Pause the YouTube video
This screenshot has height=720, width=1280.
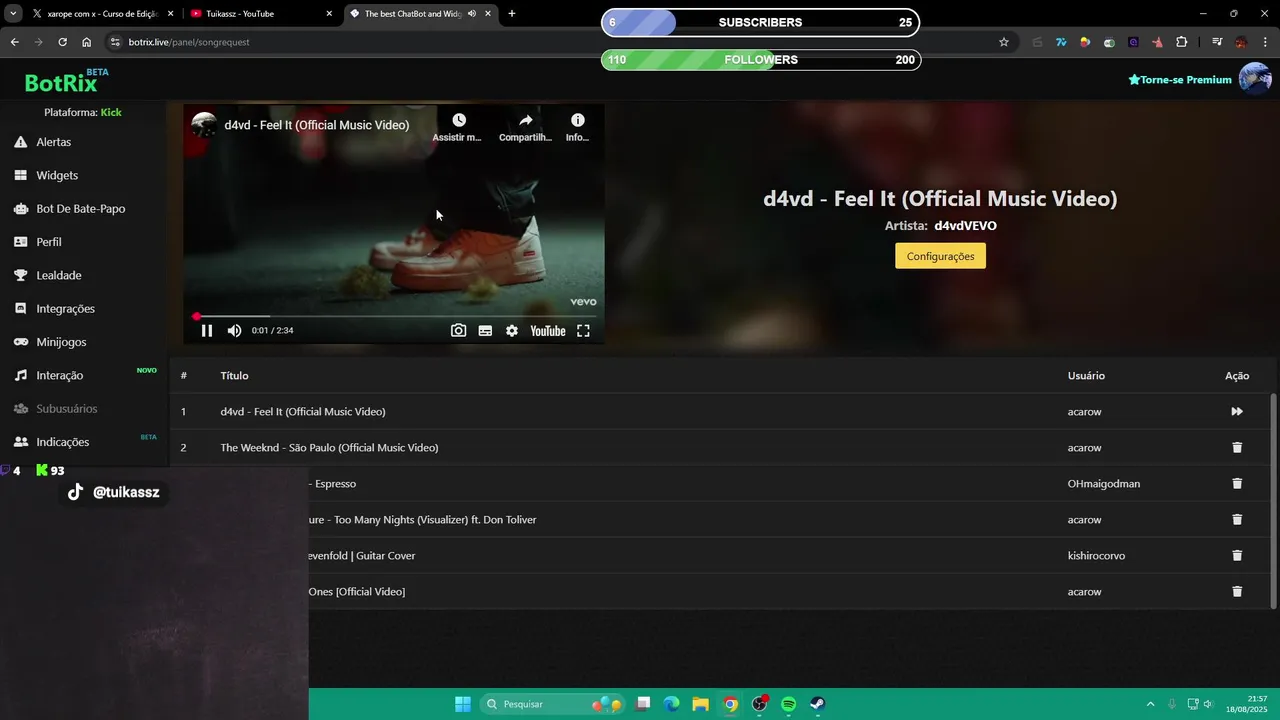[207, 331]
